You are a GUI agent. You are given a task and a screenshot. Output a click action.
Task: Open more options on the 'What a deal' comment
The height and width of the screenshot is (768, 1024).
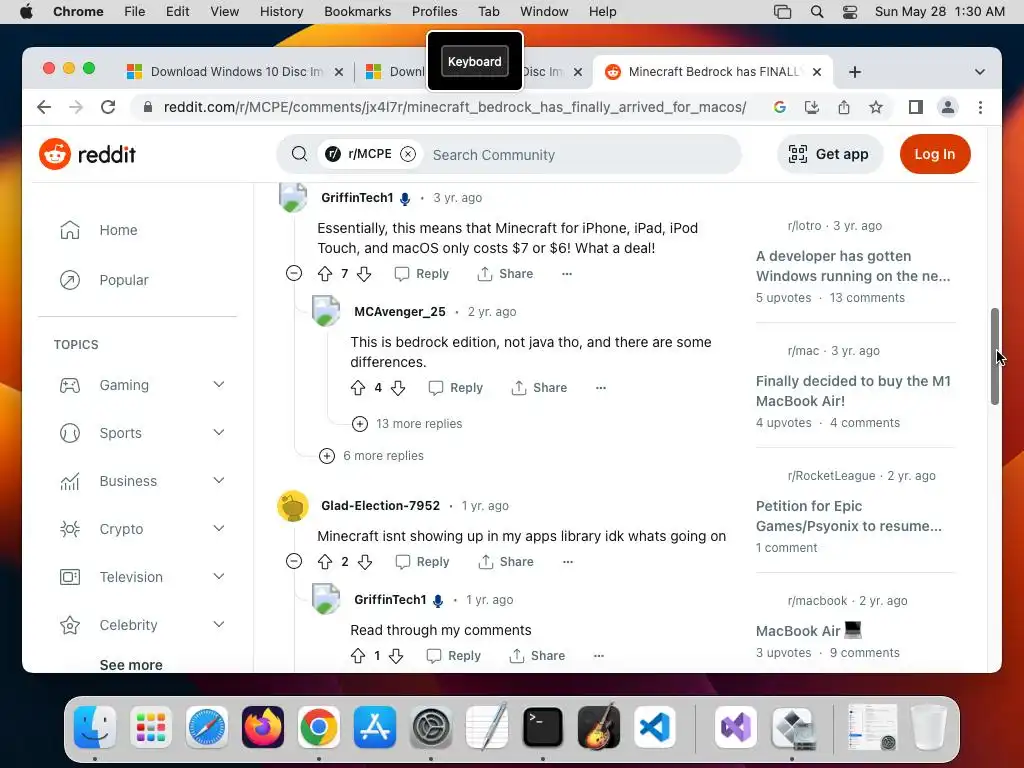[x=567, y=274]
